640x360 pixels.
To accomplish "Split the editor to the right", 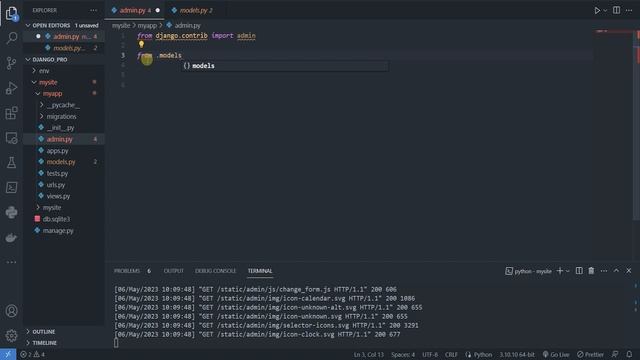I will [616, 10].
